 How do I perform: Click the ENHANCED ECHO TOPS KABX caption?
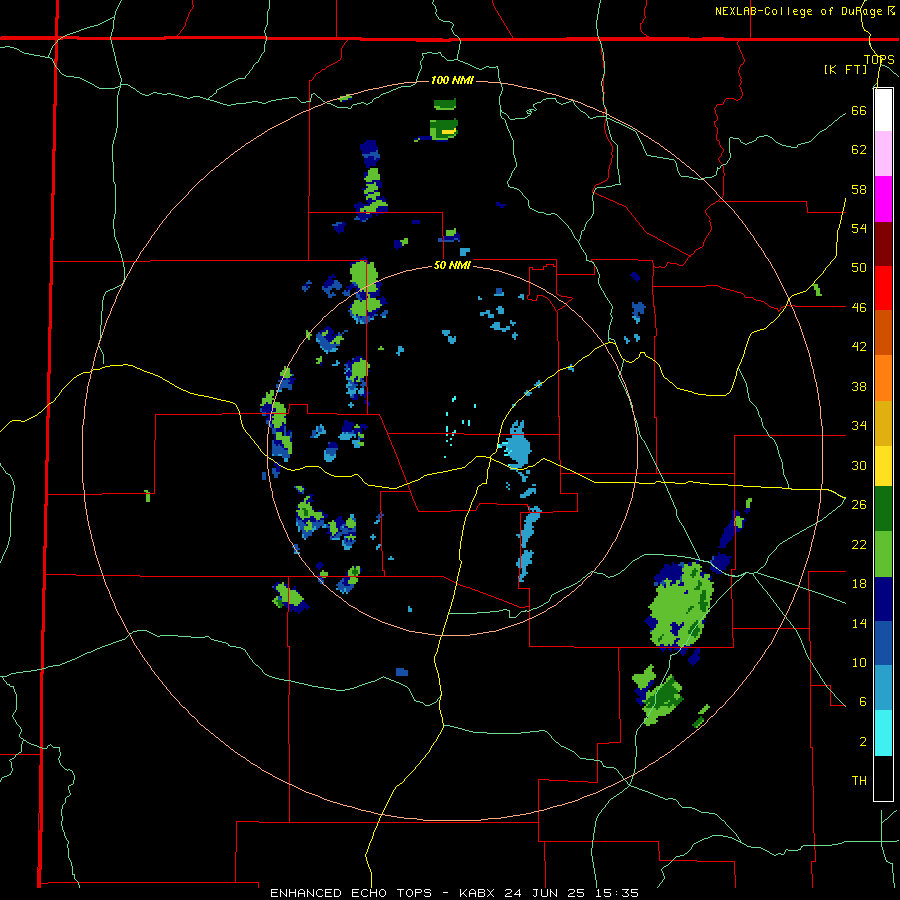[454, 893]
